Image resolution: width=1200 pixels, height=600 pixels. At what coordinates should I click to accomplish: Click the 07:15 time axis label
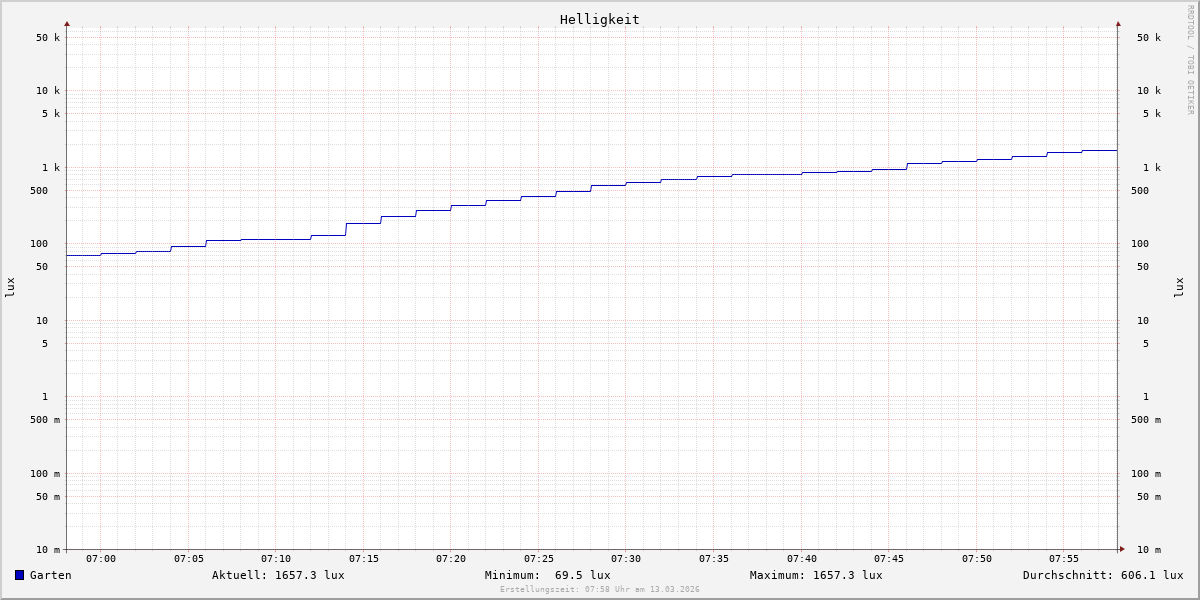(364, 559)
